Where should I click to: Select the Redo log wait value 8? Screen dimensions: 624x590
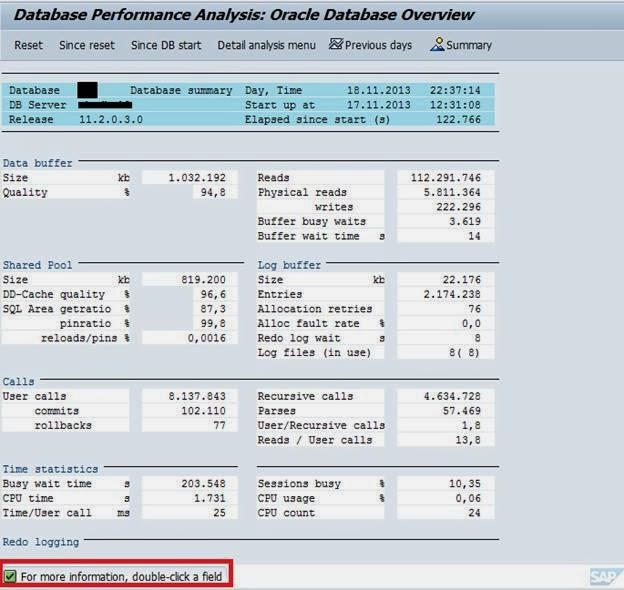point(477,338)
